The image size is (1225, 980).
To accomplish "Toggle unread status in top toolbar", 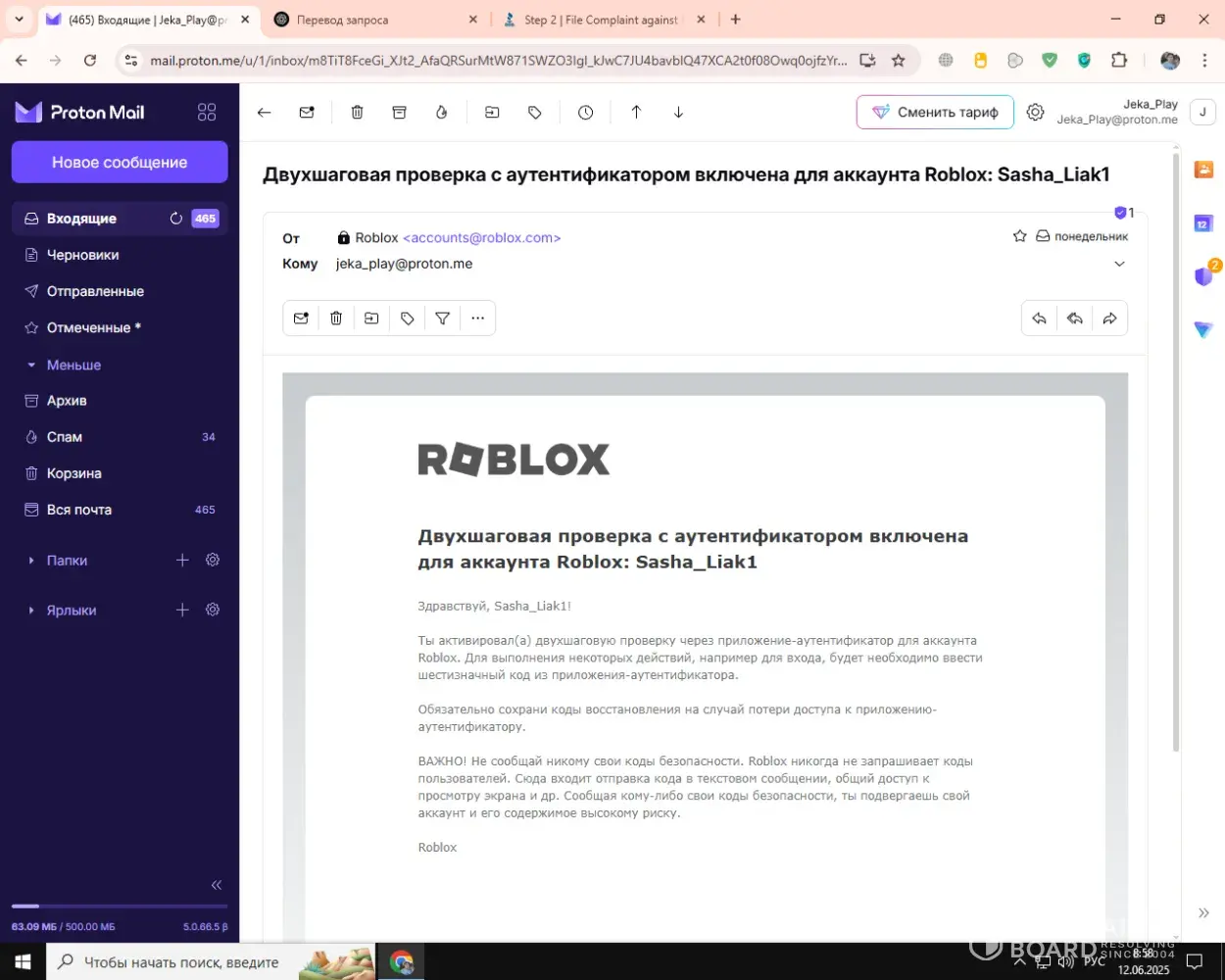I will point(307,113).
